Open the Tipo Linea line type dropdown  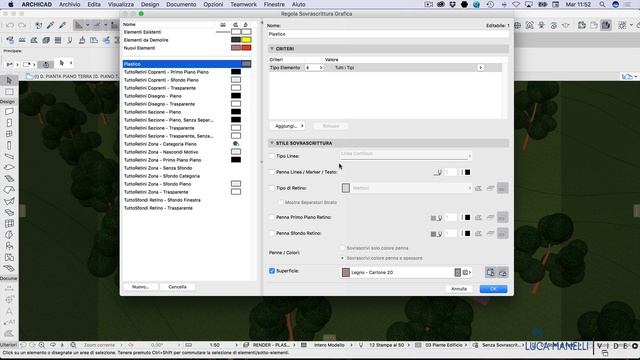point(406,156)
